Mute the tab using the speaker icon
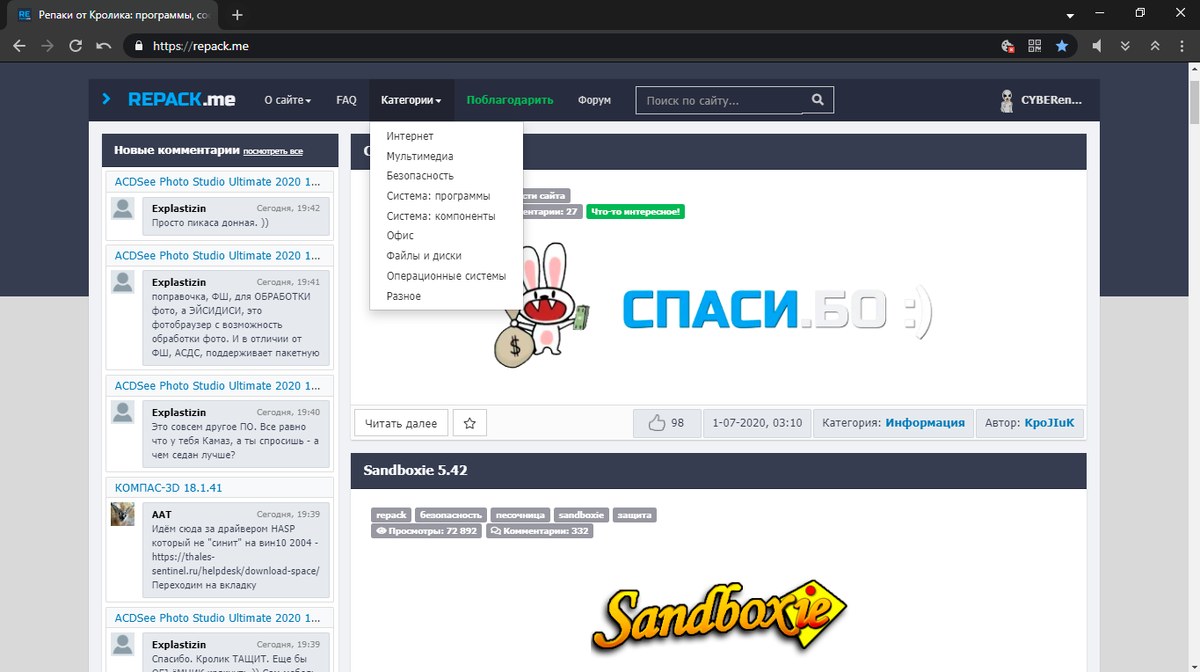Viewport: 1200px width, 672px height. 1096,45
